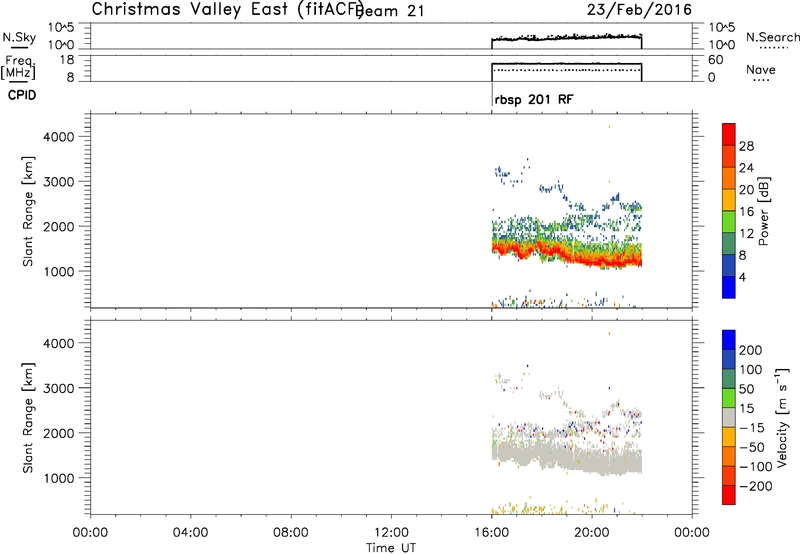Click the power panel 'Slant Range [km]' label
Viewport: 800px width, 554px height.
(x=28, y=211)
